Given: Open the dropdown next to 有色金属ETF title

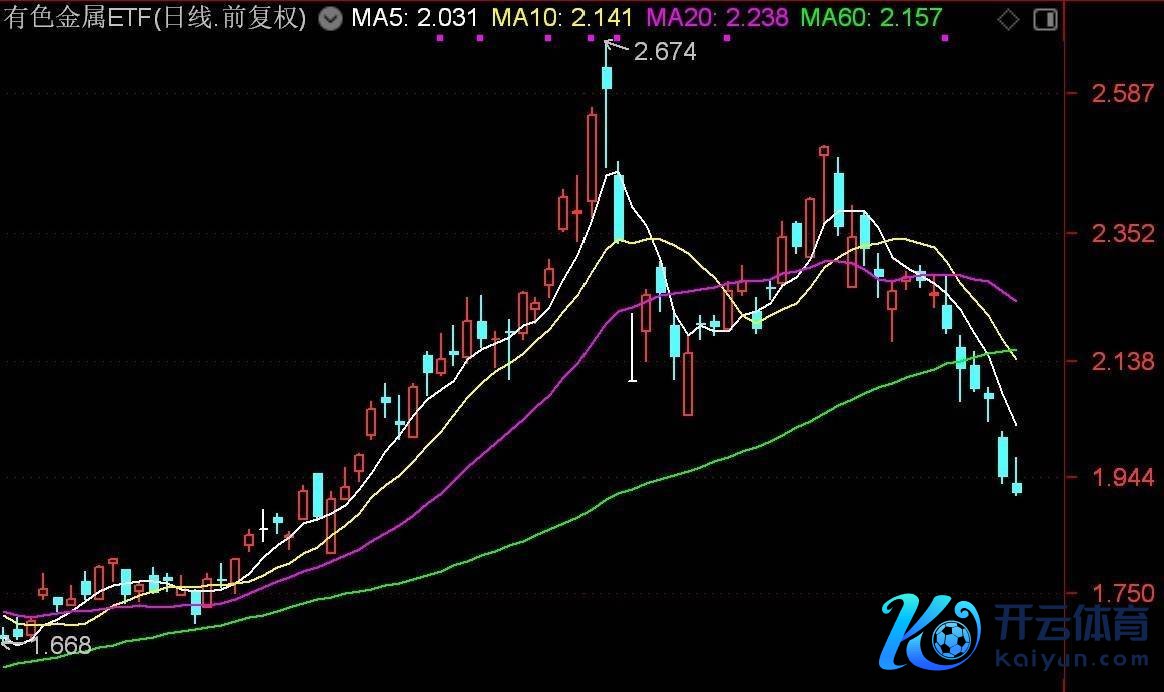Looking at the screenshot, I should click(x=327, y=18).
